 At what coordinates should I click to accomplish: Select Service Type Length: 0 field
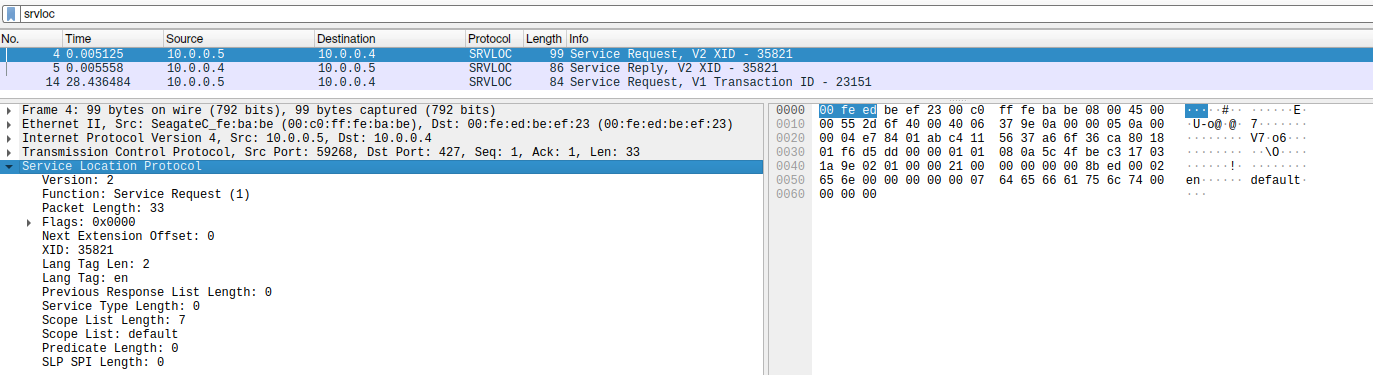coord(121,306)
